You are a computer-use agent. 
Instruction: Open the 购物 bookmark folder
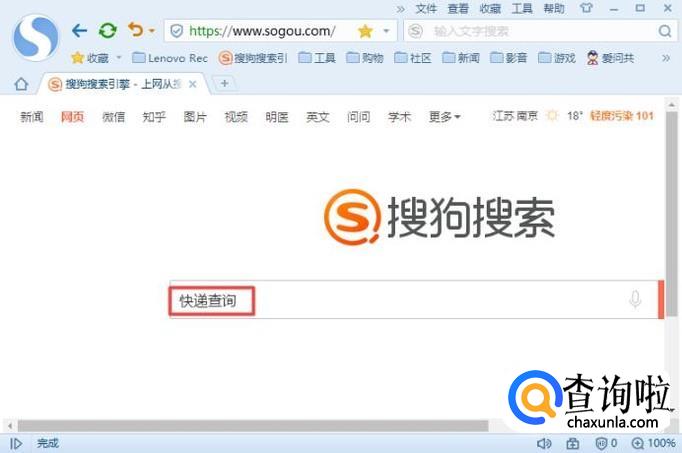point(365,58)
